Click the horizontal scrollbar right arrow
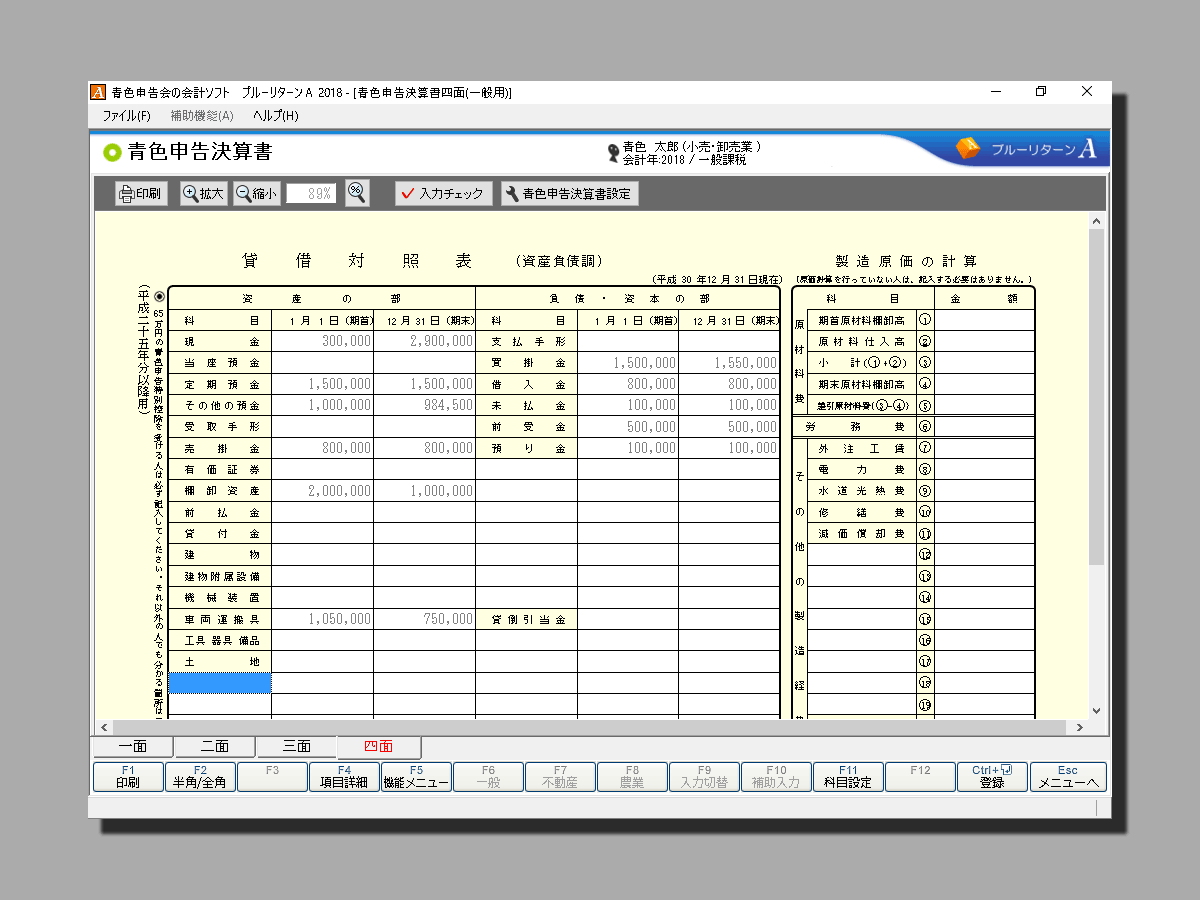The image size is (1200, 900). coord(1080,727)
